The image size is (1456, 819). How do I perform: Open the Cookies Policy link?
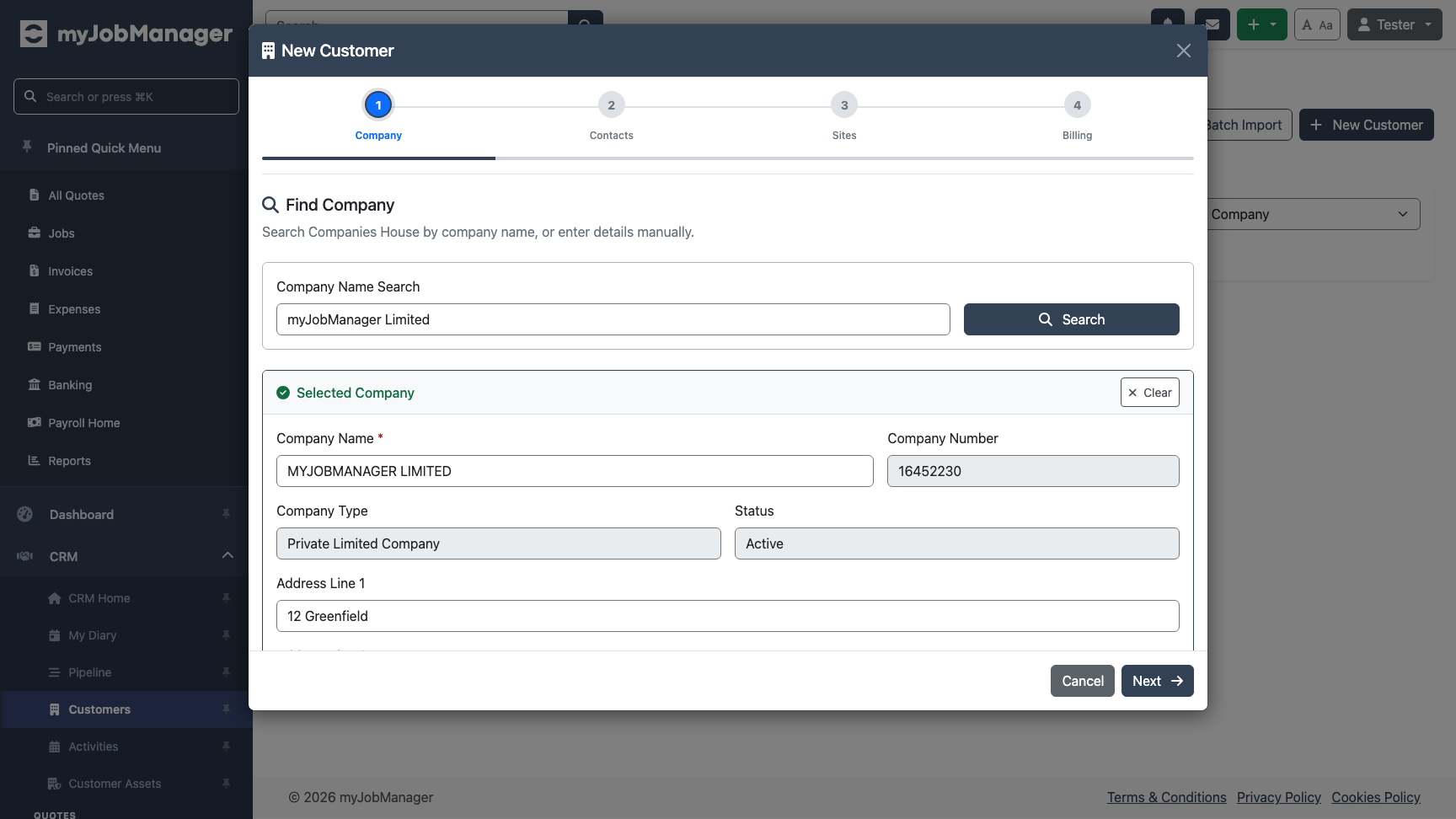[x=1376, y=797]
